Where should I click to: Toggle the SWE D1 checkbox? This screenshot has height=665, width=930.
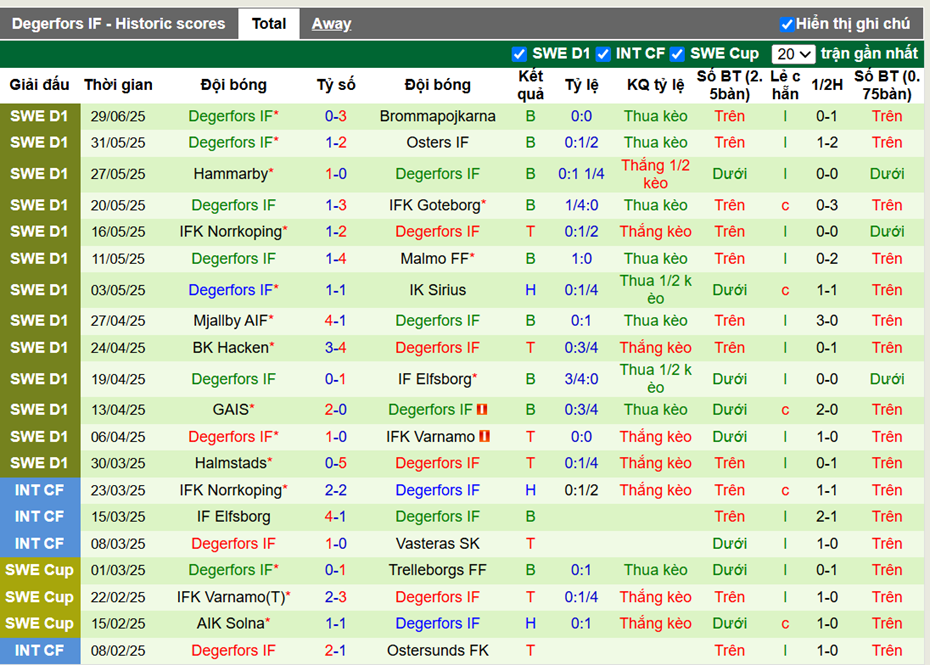519,54
